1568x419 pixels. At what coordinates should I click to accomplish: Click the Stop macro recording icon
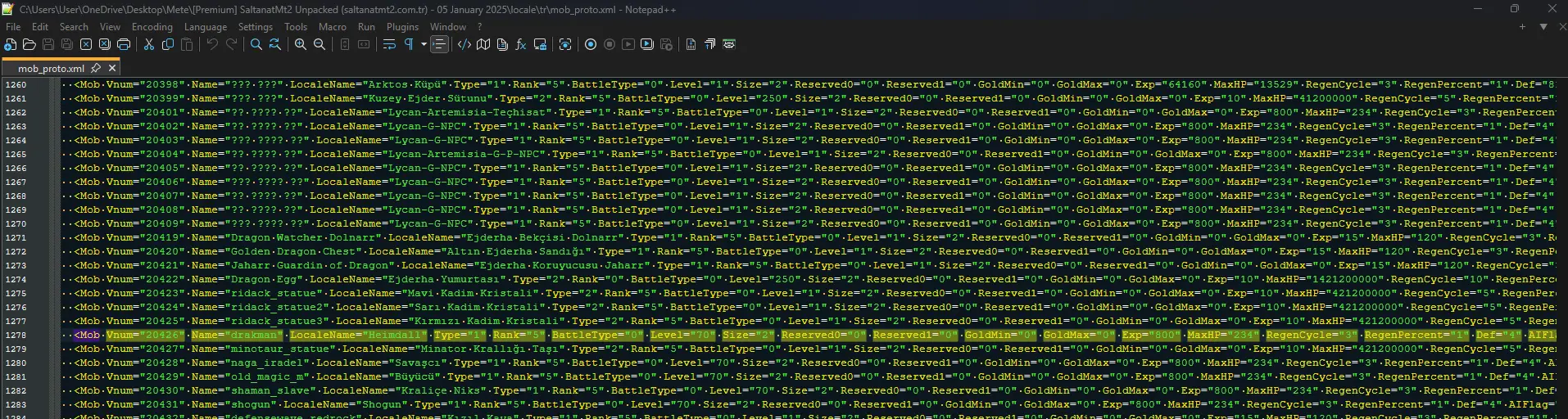610,44
